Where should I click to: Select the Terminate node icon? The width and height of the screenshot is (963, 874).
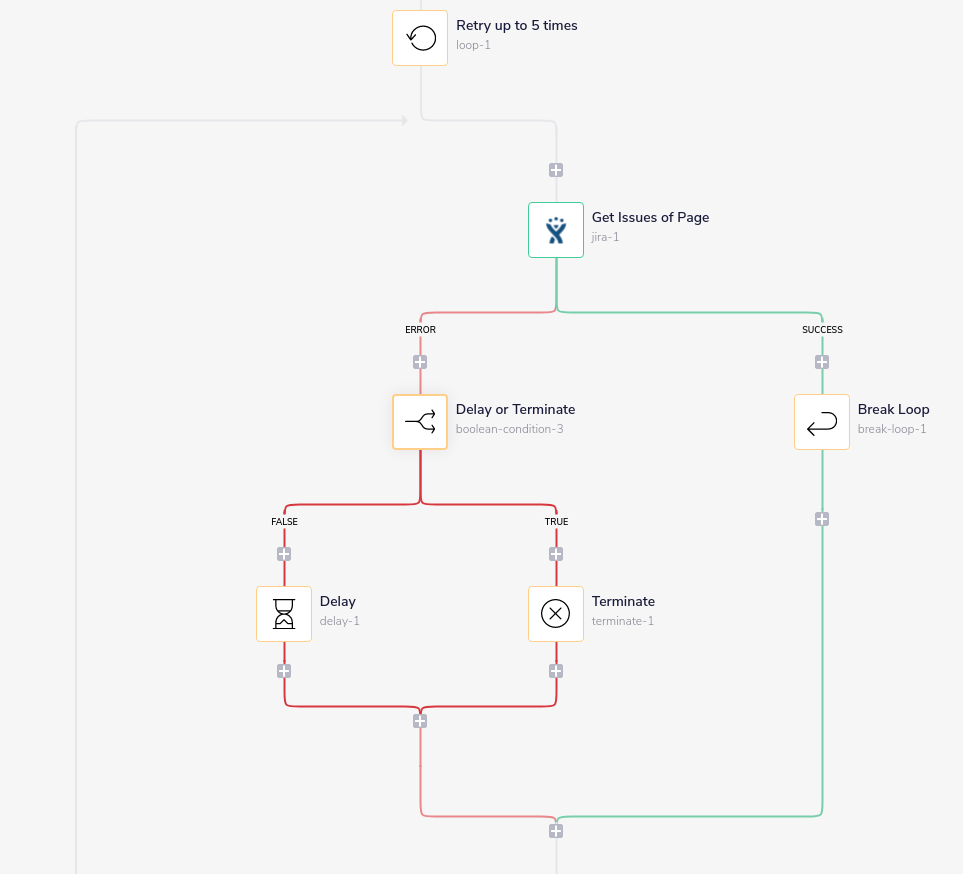pos(556,614)
